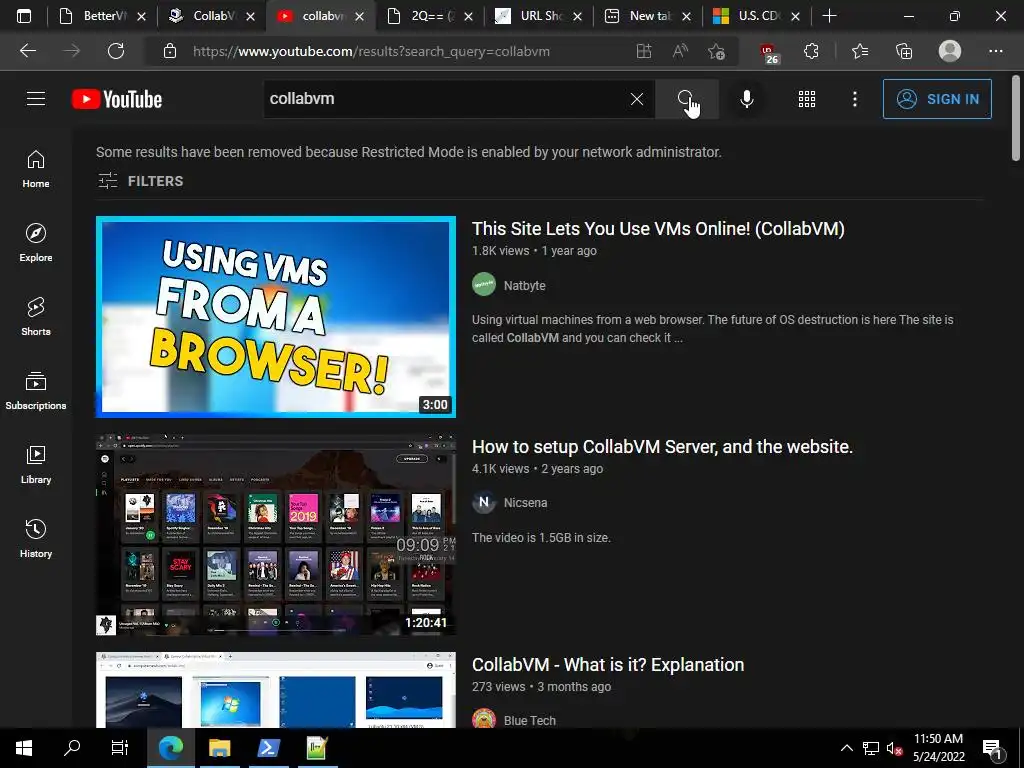Image resolution: width=1024 pixels, height=768 pixels.
Task: Open Library in sidebar
Action: (36, 464)
